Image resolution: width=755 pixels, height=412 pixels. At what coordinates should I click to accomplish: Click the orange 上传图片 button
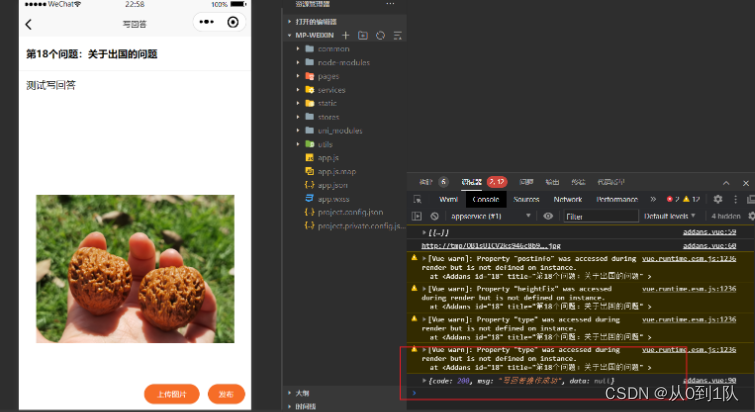point(171,394)
